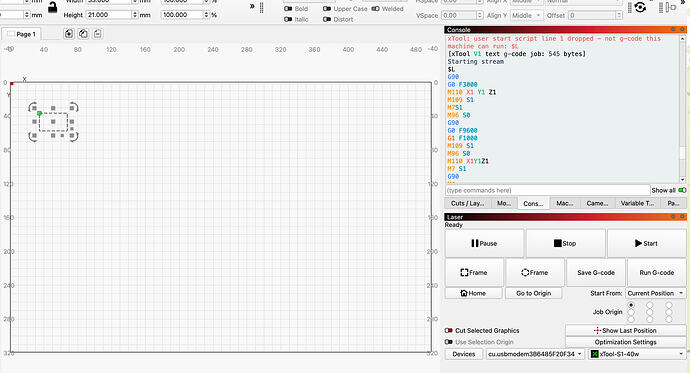The width and height of the screenshot is (690, 373).
Task: Click Go to Origin button
Action: (x=533, y=293)
